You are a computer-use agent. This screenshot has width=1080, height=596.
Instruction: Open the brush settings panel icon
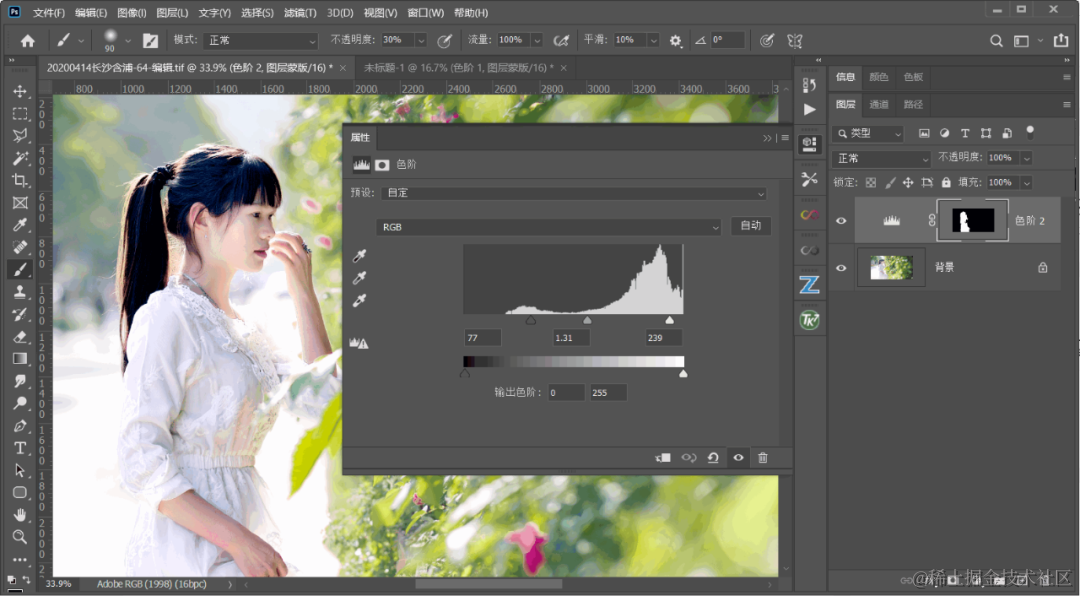click(x=150, y=41)
